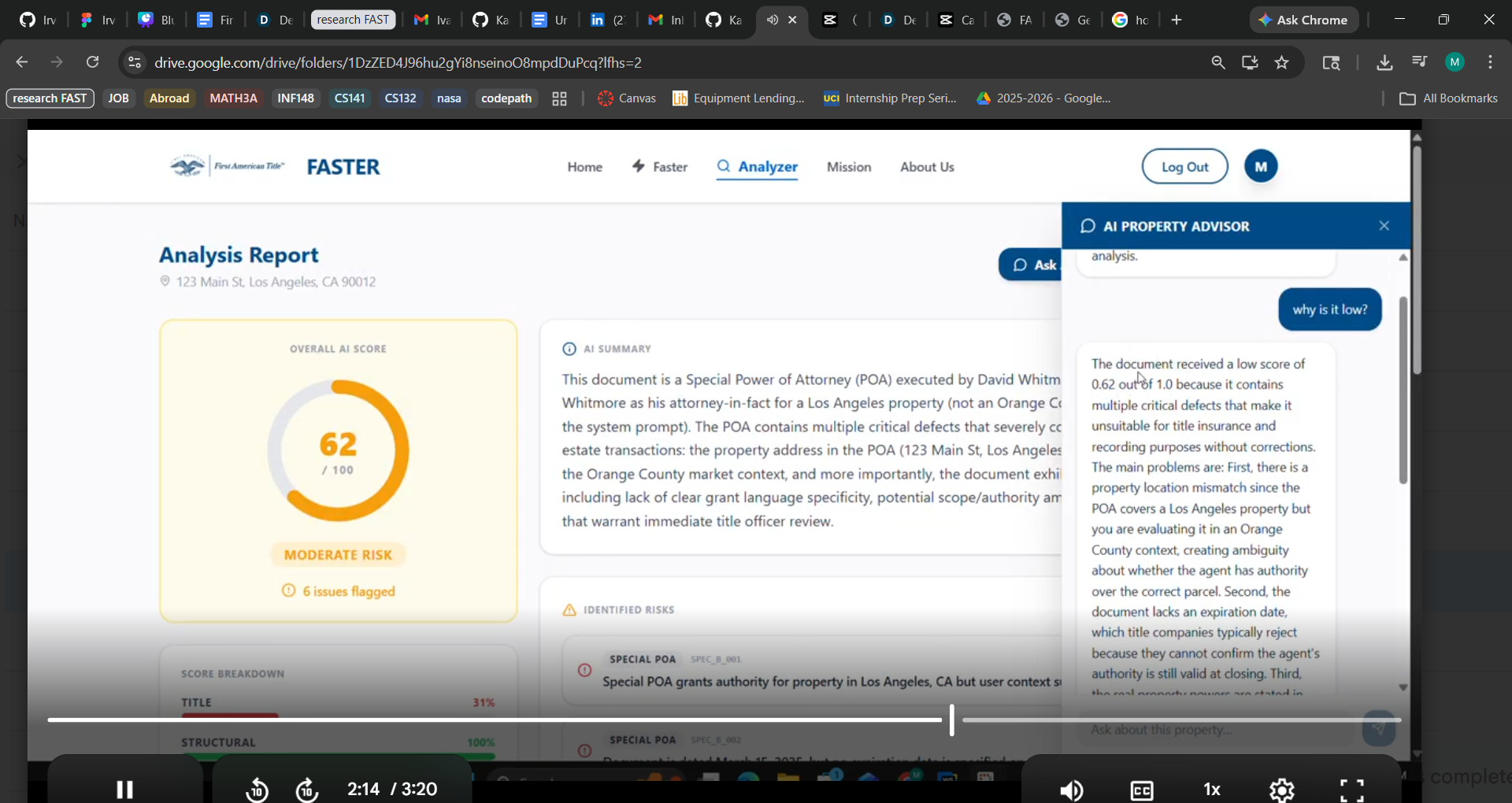
Task: Open the Canvas bookmark
Action: [627, 98]
